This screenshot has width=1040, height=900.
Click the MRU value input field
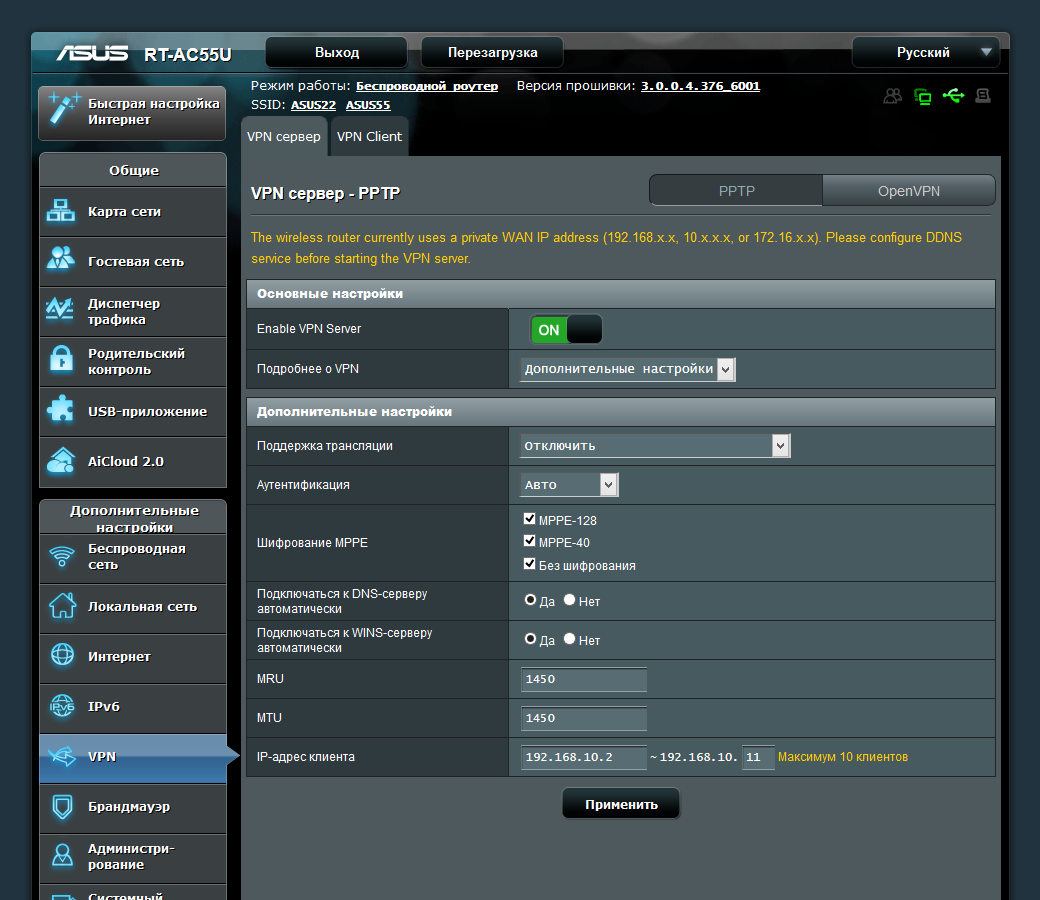(x=583, y=680)
